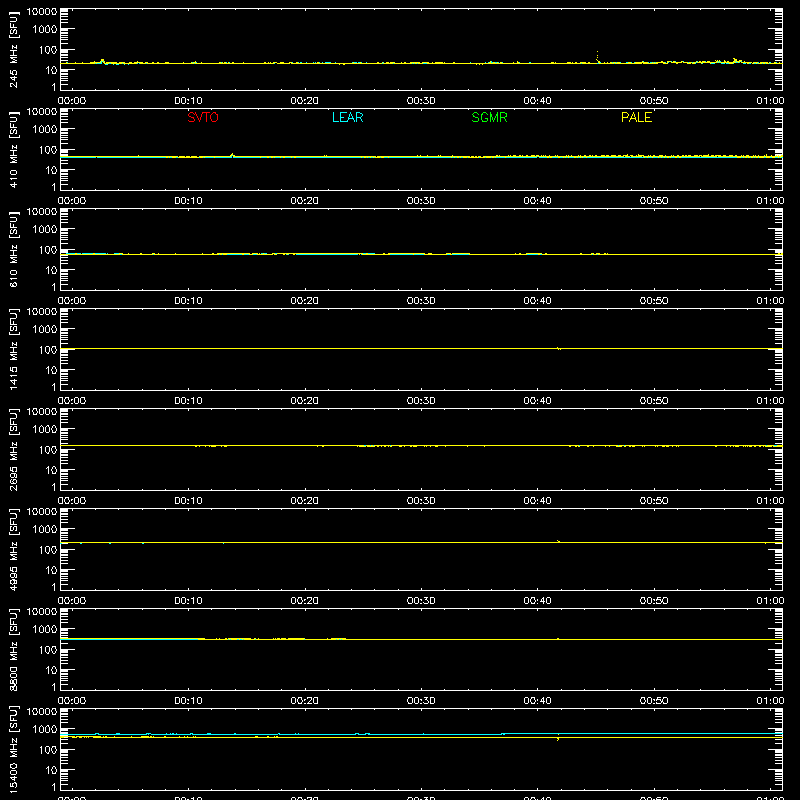This screenshot has width=800, height=800.
Task: Click the 00:30 time label of 245 MHz plot
Action: tap(421, 101)
